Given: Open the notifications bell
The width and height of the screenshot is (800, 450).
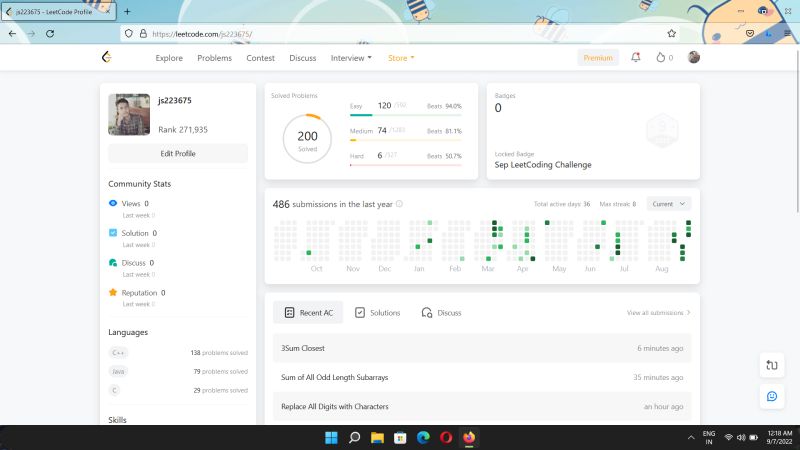Looking at the screenshot, I should [635, 58].
